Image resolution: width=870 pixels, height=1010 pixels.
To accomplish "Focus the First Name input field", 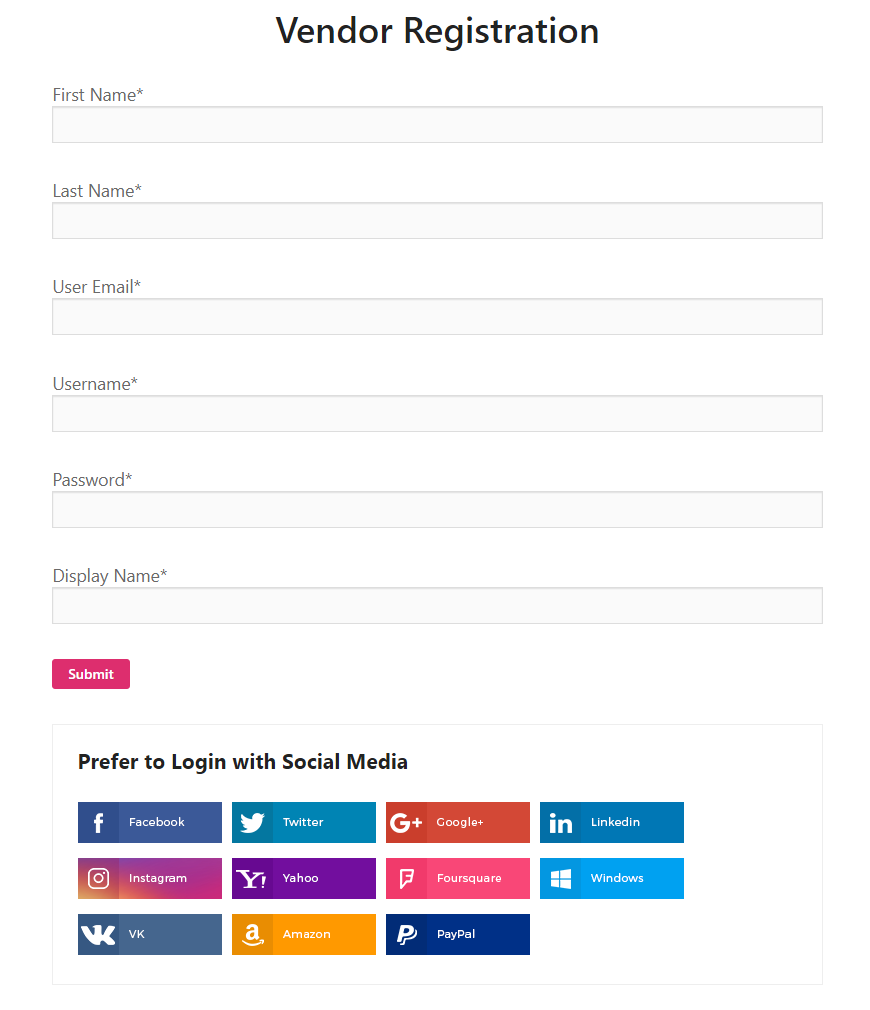I will tap(437, 125).
